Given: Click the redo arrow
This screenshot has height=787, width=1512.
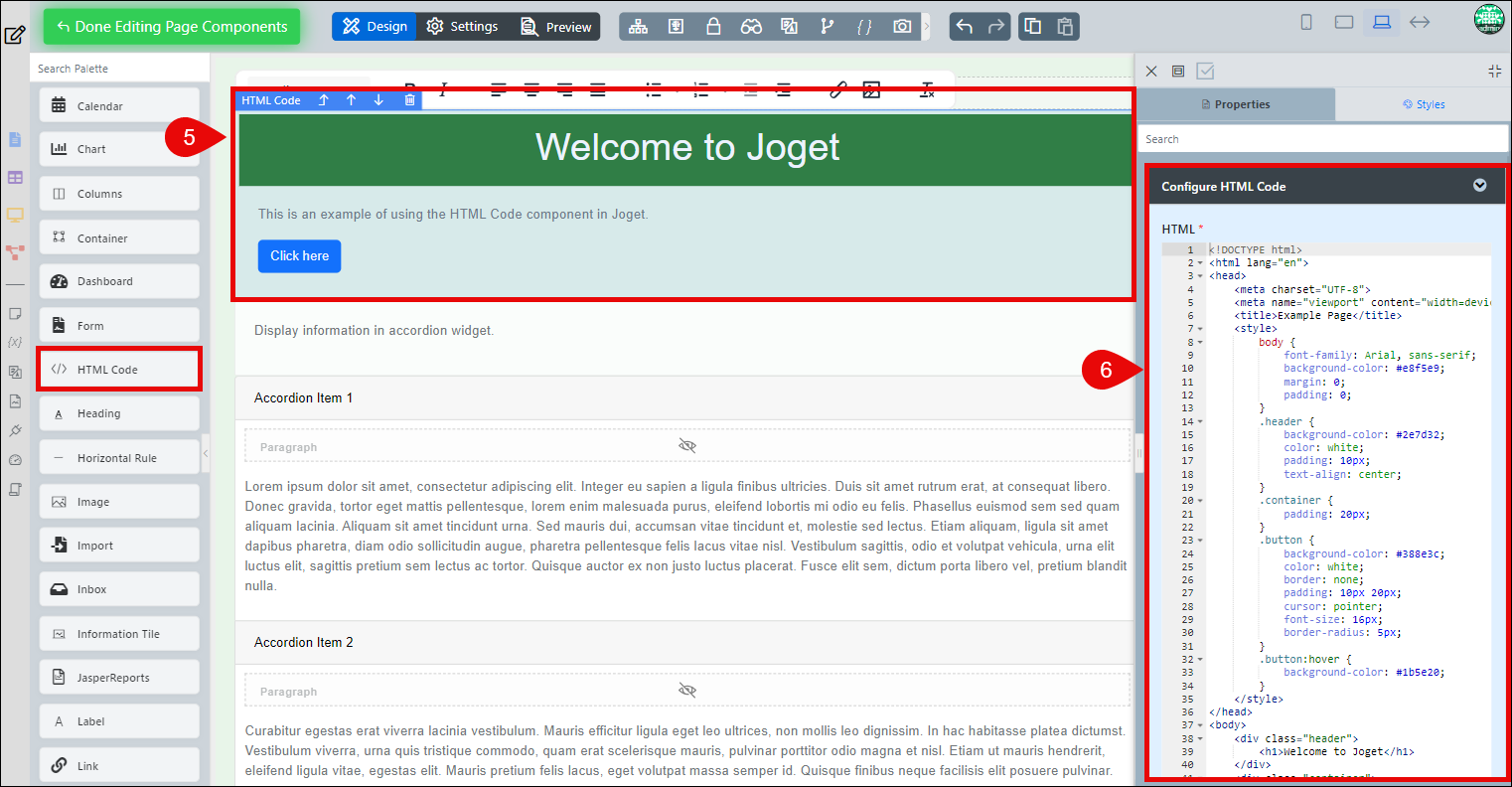Looking at the screenshot, I should pyautogui.click(x=996, y=27).
